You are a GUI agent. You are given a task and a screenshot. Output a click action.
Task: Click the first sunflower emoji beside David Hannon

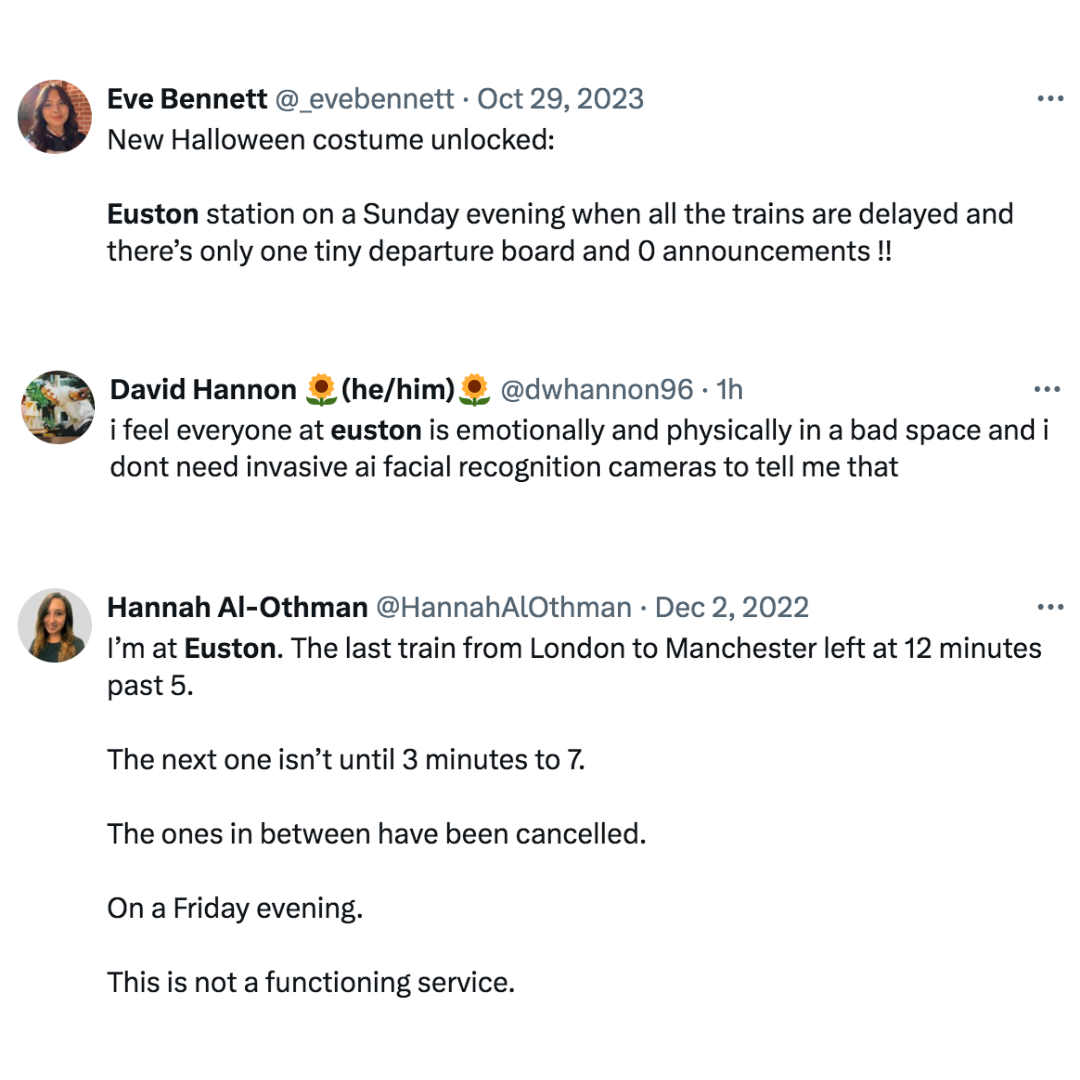pyautogui.click(x=321, y=390)
